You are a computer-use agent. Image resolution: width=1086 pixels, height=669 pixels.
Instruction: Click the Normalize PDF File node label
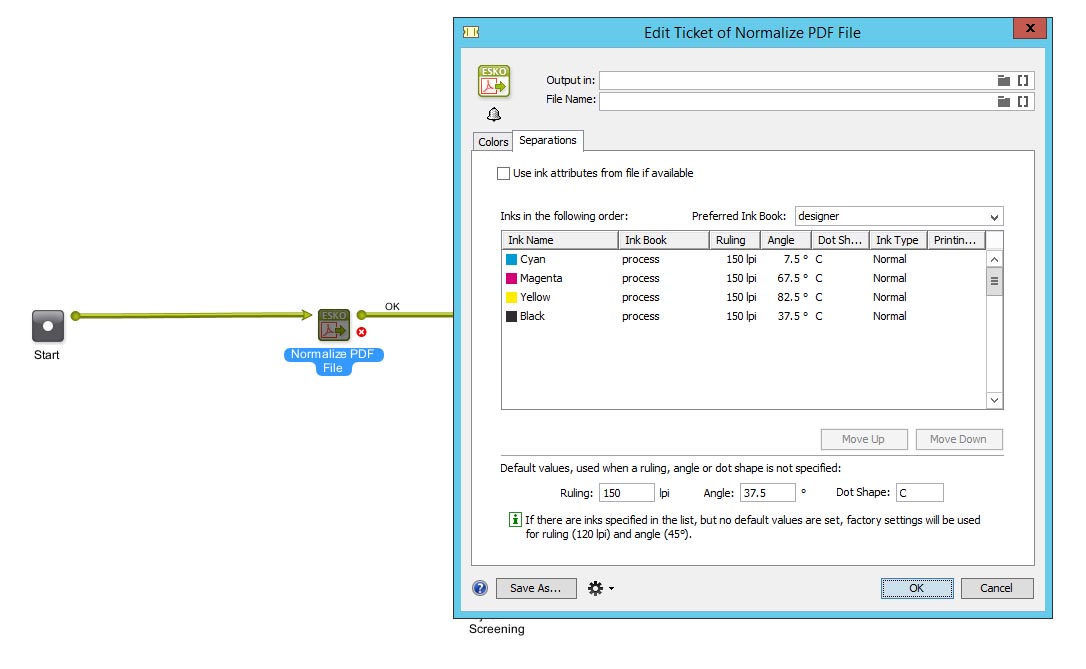click(x=333, y=361)
